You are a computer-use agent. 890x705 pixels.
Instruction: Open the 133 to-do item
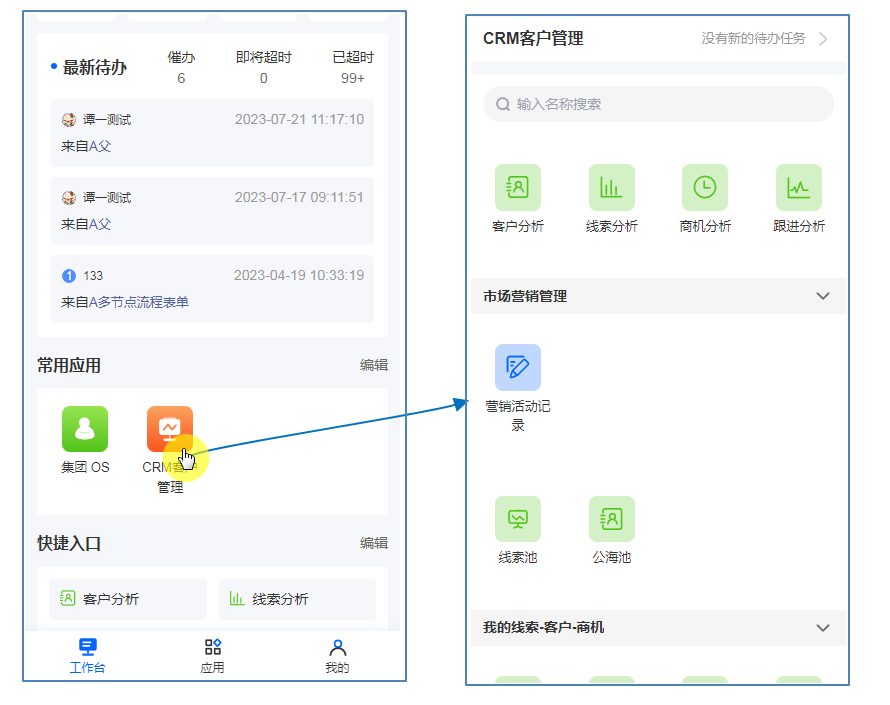pyautogui.click(x=212, y=288)
